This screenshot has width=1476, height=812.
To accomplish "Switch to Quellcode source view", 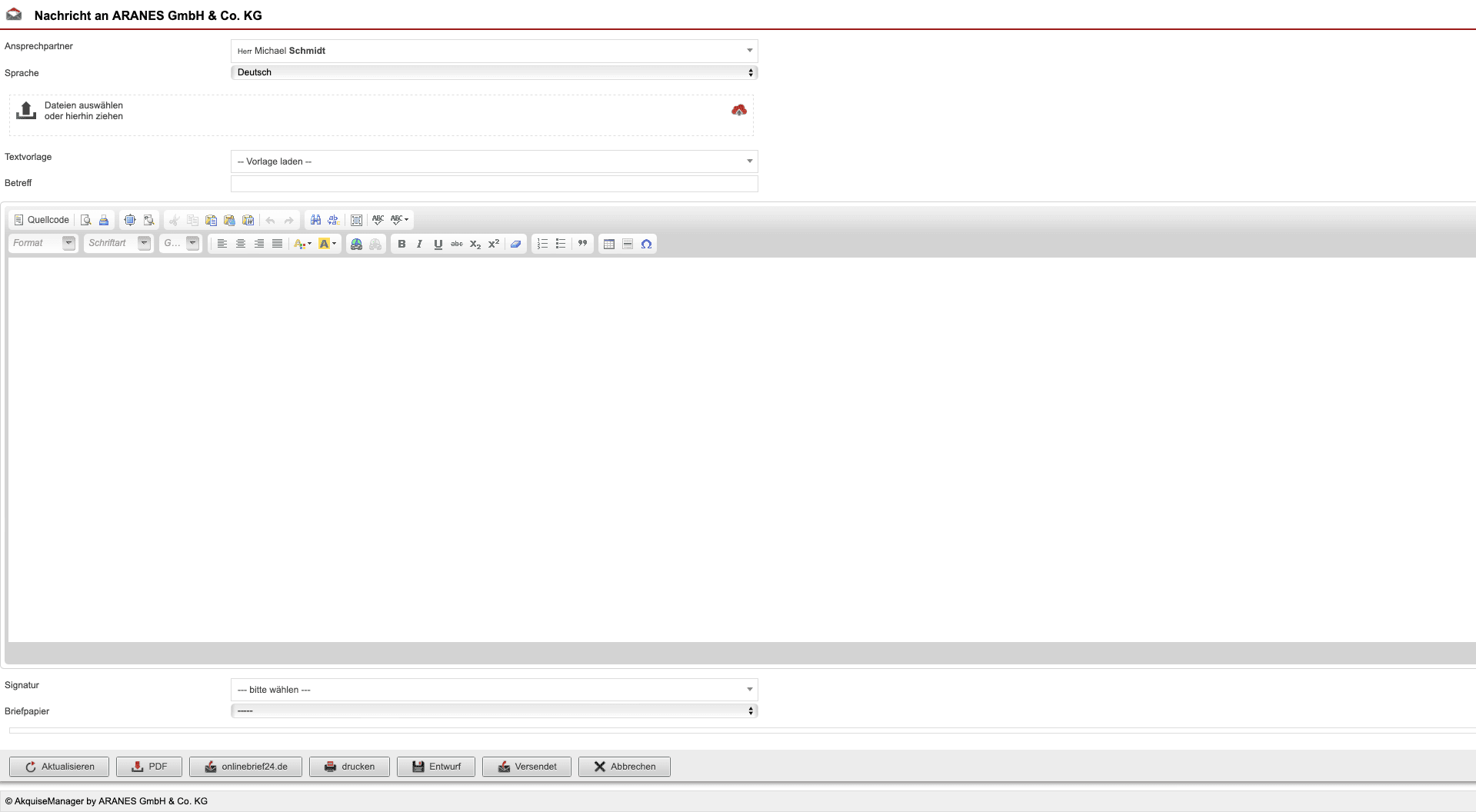I will coord(42,220).
